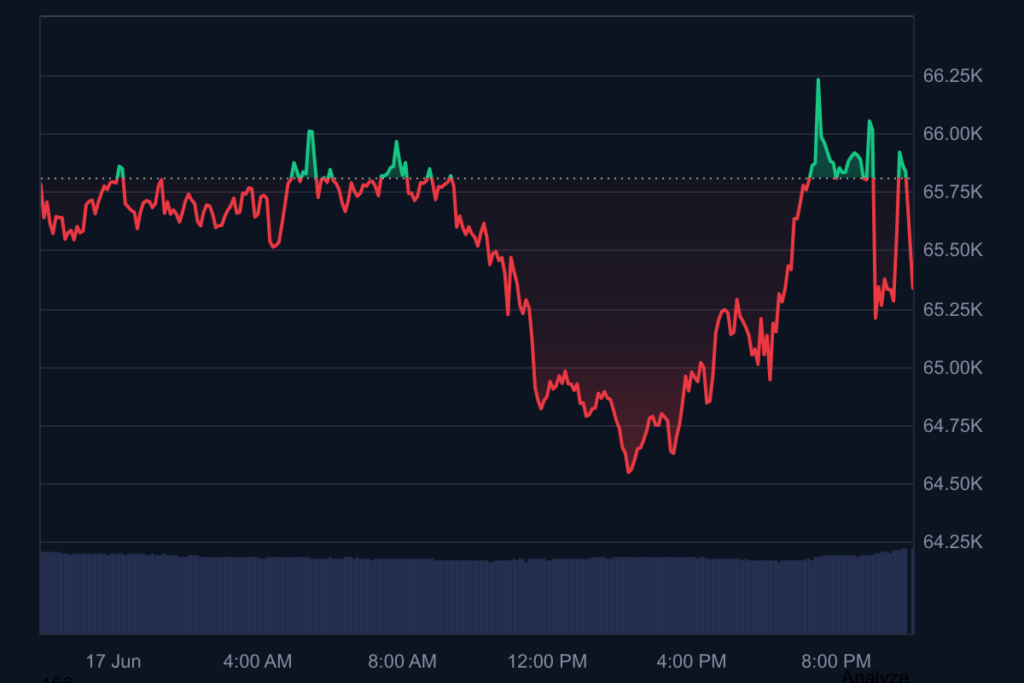1024x683 pixels.
Task: Click the 65.00K price axis label
Action: pyautogui.click(x=952, y=368)
